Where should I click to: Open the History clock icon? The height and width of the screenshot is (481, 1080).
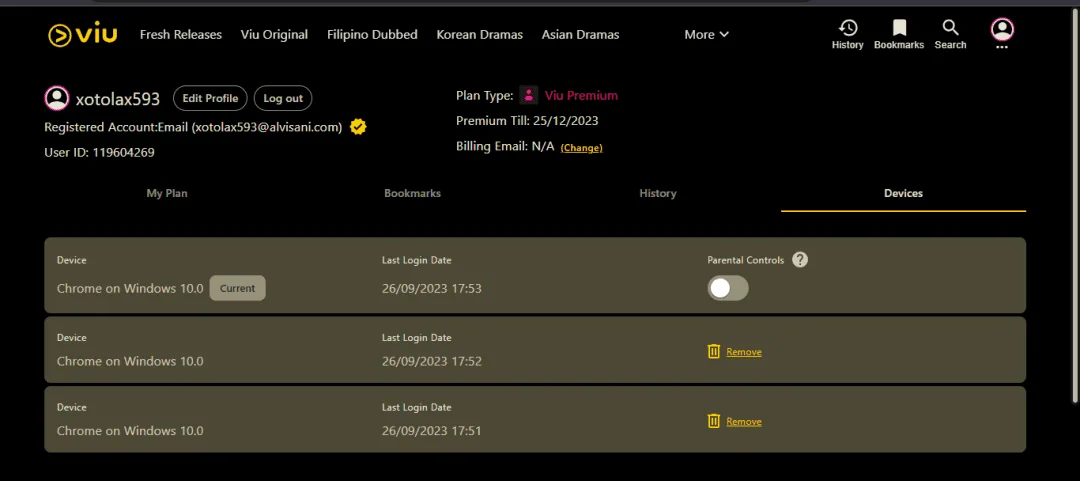pos(848,28)
